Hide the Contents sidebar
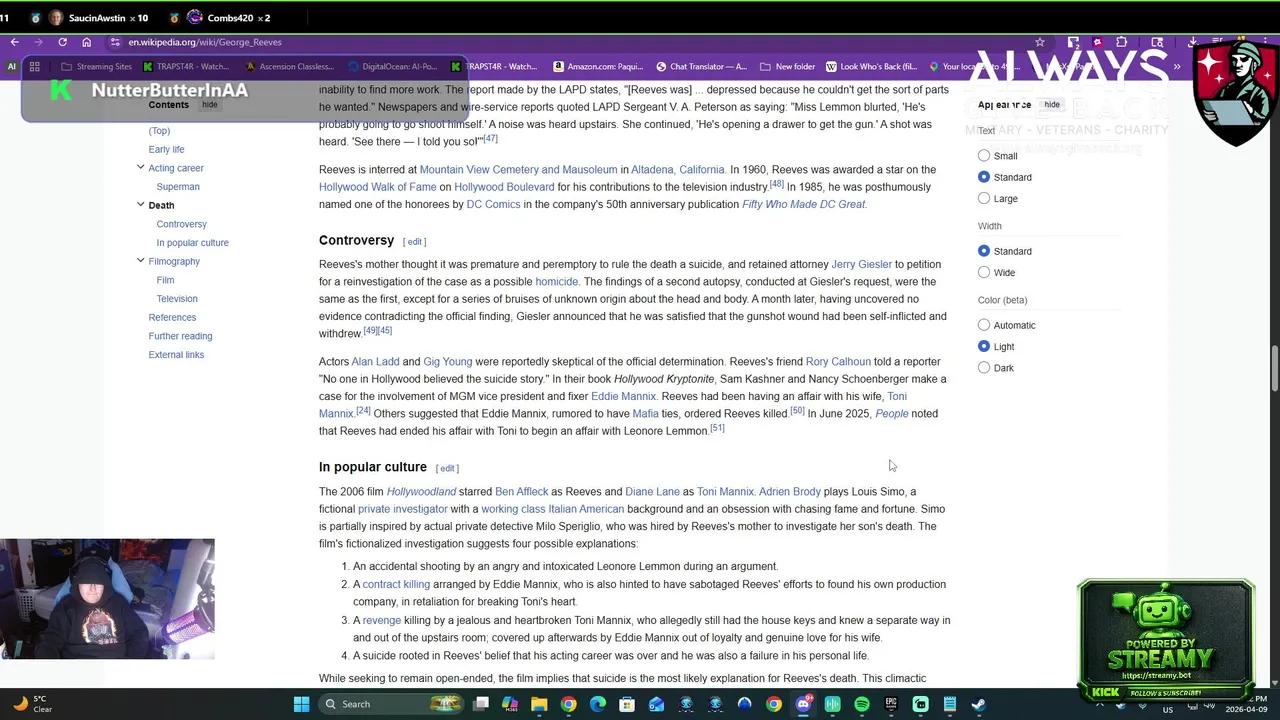 (210, 105)
